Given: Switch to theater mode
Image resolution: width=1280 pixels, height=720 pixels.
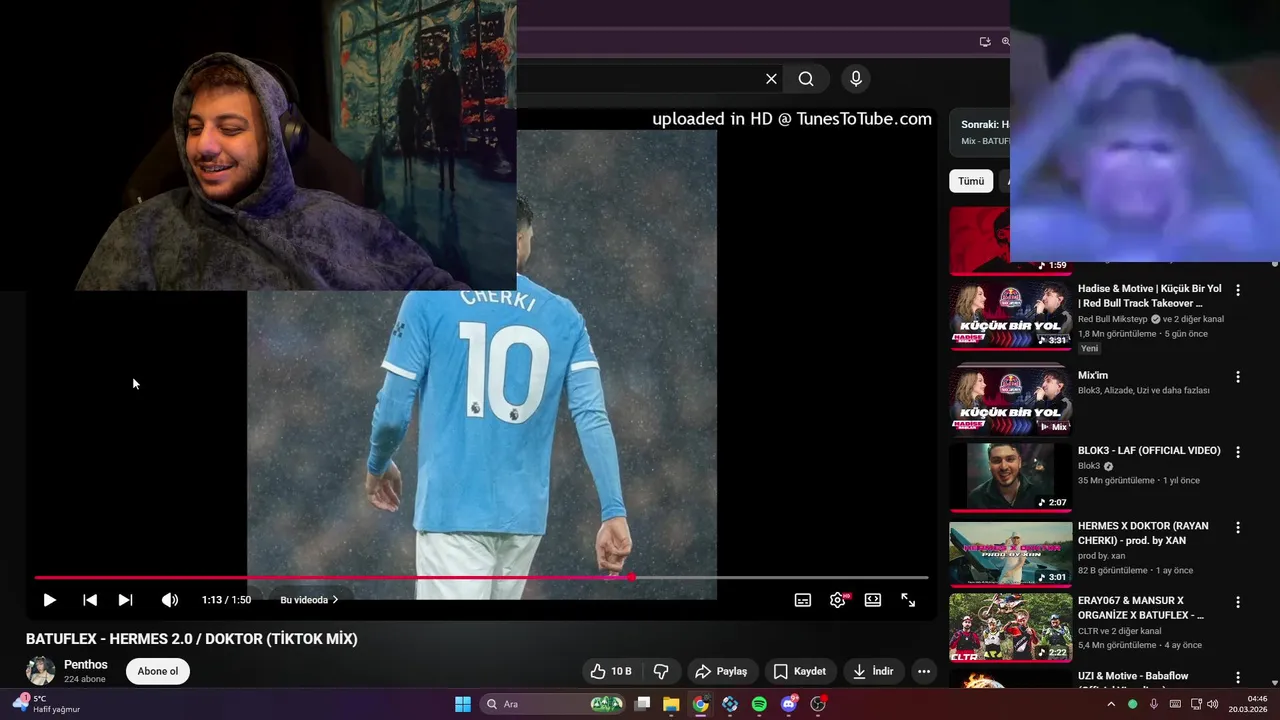Looking at the screenshot, I should click(x=873, y=600).
